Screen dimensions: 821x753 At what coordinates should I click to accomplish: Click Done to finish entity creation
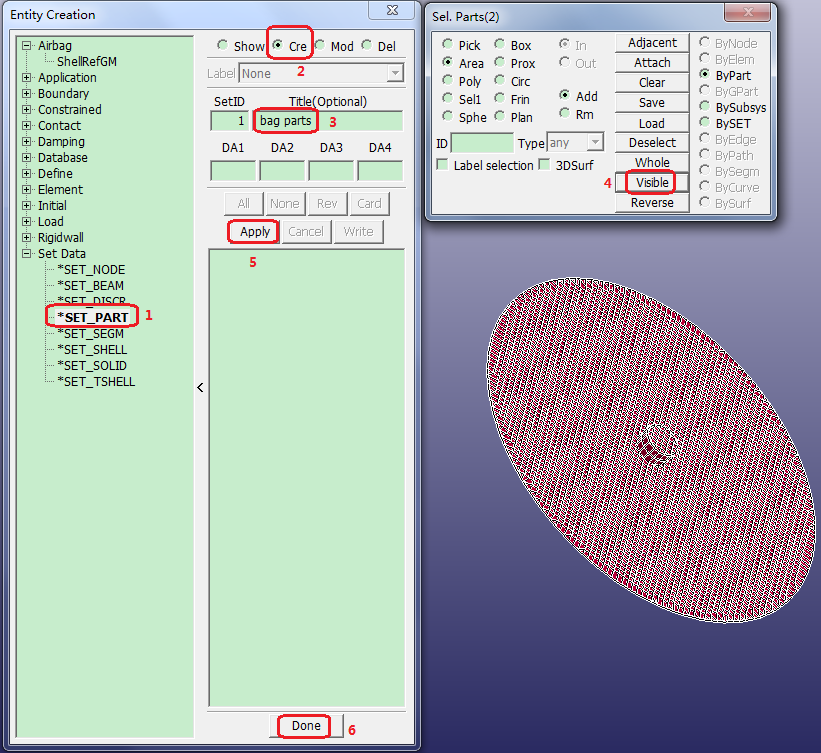click(x=306, y=726)
